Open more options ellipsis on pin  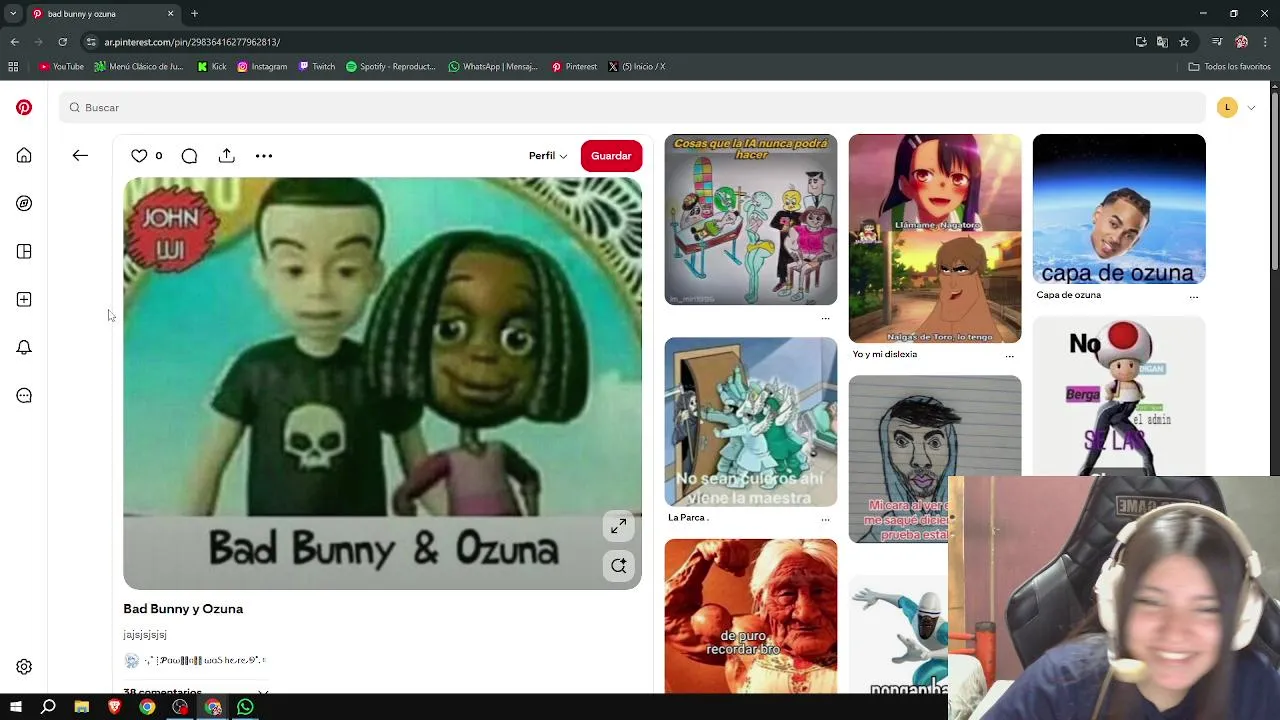click(x=264, y=156)
